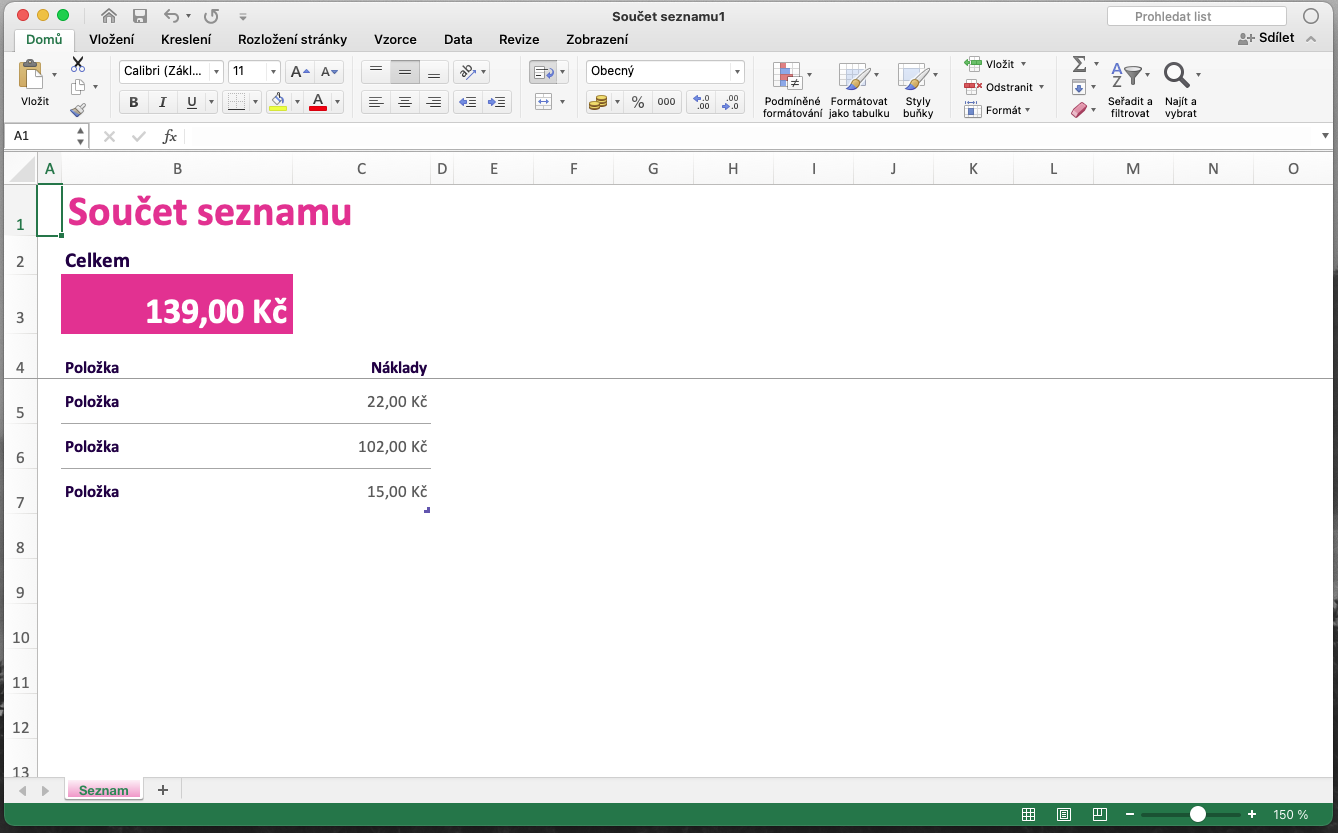Add a new sheet with plus button
The height and width of the screenshot is (833, 1338).
click(x=163, y=790)
